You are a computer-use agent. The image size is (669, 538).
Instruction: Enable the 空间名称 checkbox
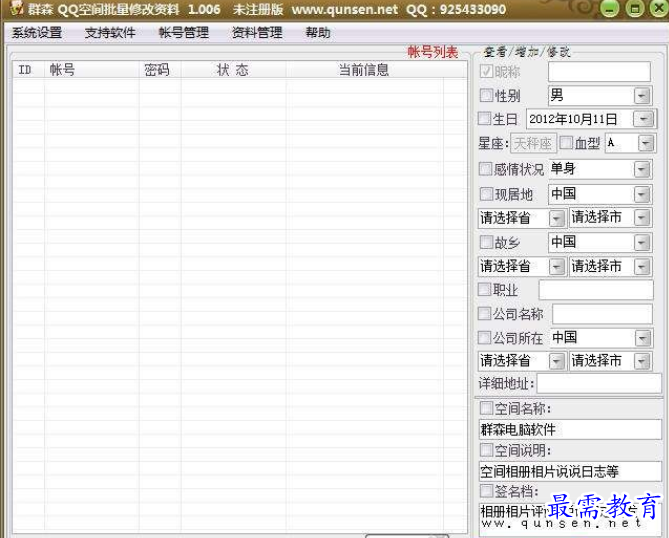[486, 408]
